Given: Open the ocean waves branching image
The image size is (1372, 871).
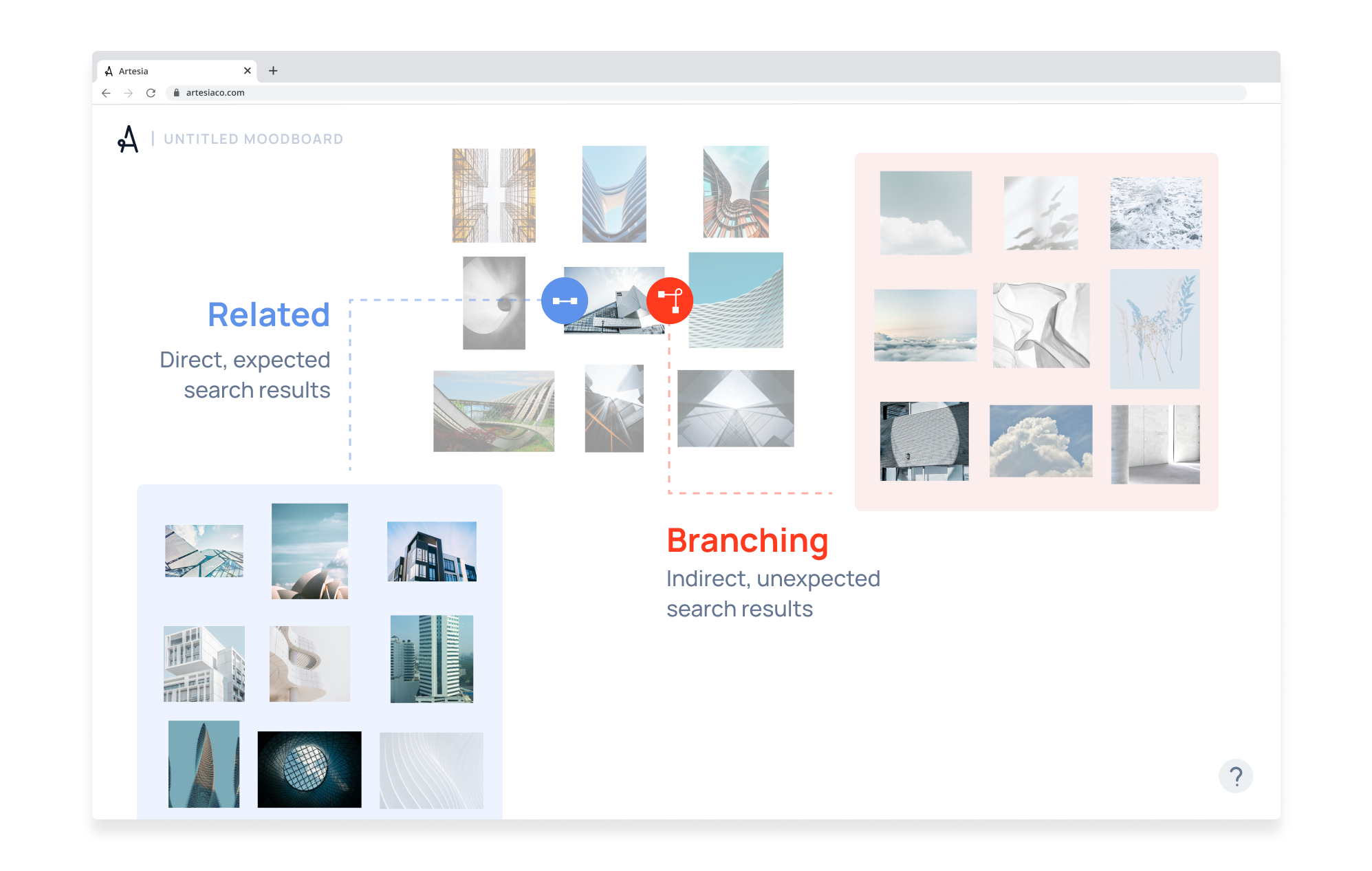Looking at the screenshot, I should coord(1156,213).
